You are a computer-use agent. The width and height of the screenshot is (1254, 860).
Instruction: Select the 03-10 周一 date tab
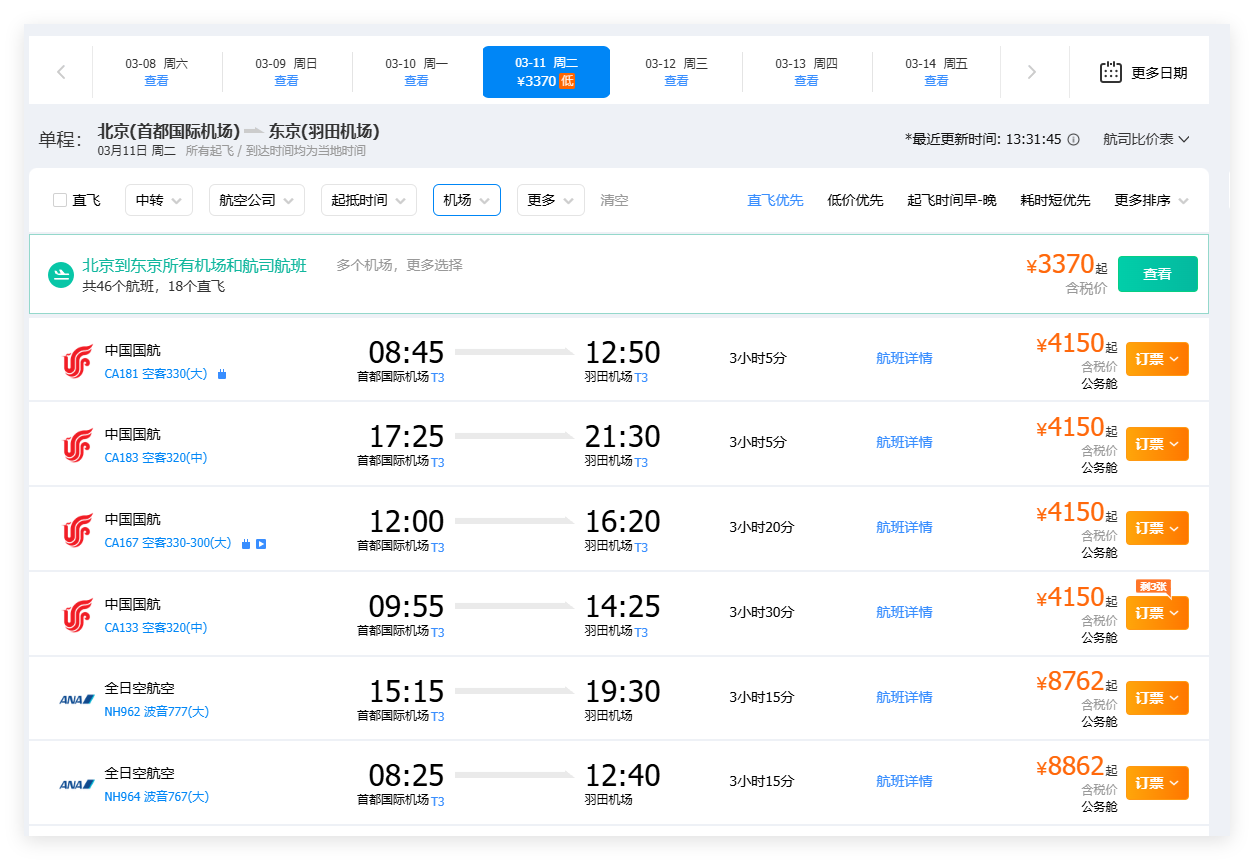pyautogui.click(x=417, y=72)
